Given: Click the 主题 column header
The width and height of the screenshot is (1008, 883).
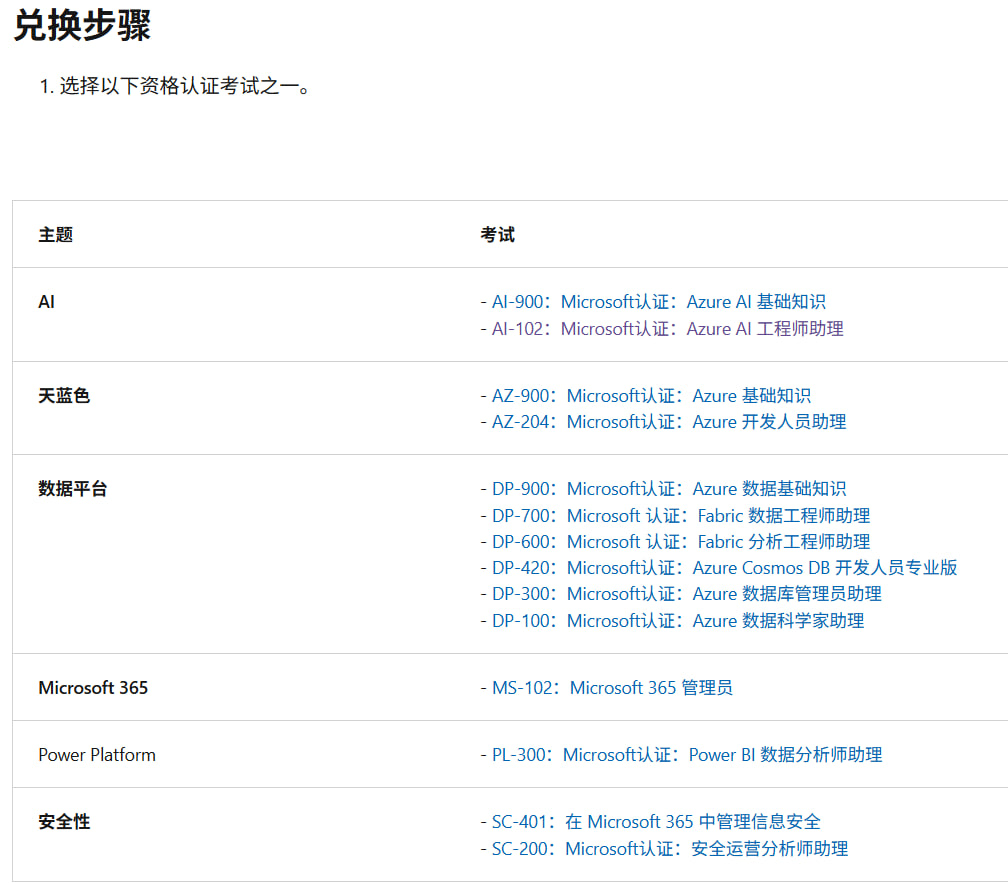Looking at the screenshot, I should [56, 235].
